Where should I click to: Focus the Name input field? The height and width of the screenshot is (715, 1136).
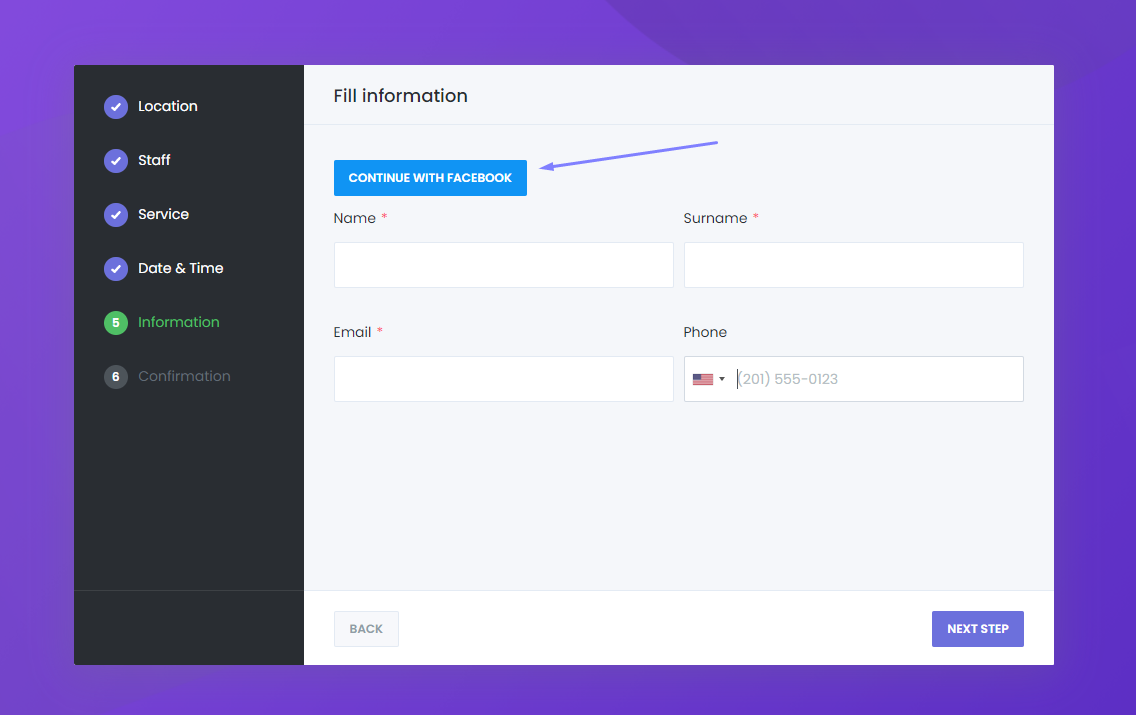pos(504,265)
